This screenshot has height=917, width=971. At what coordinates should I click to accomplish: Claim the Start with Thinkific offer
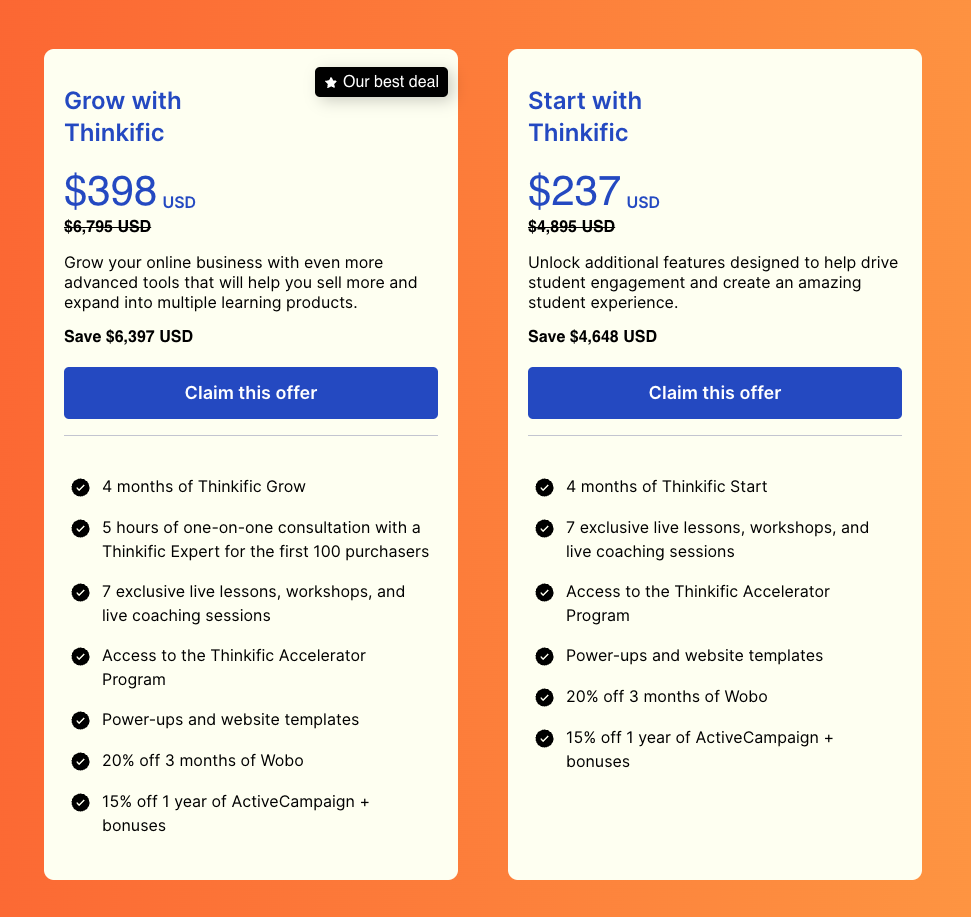click(x=715, y=393)
